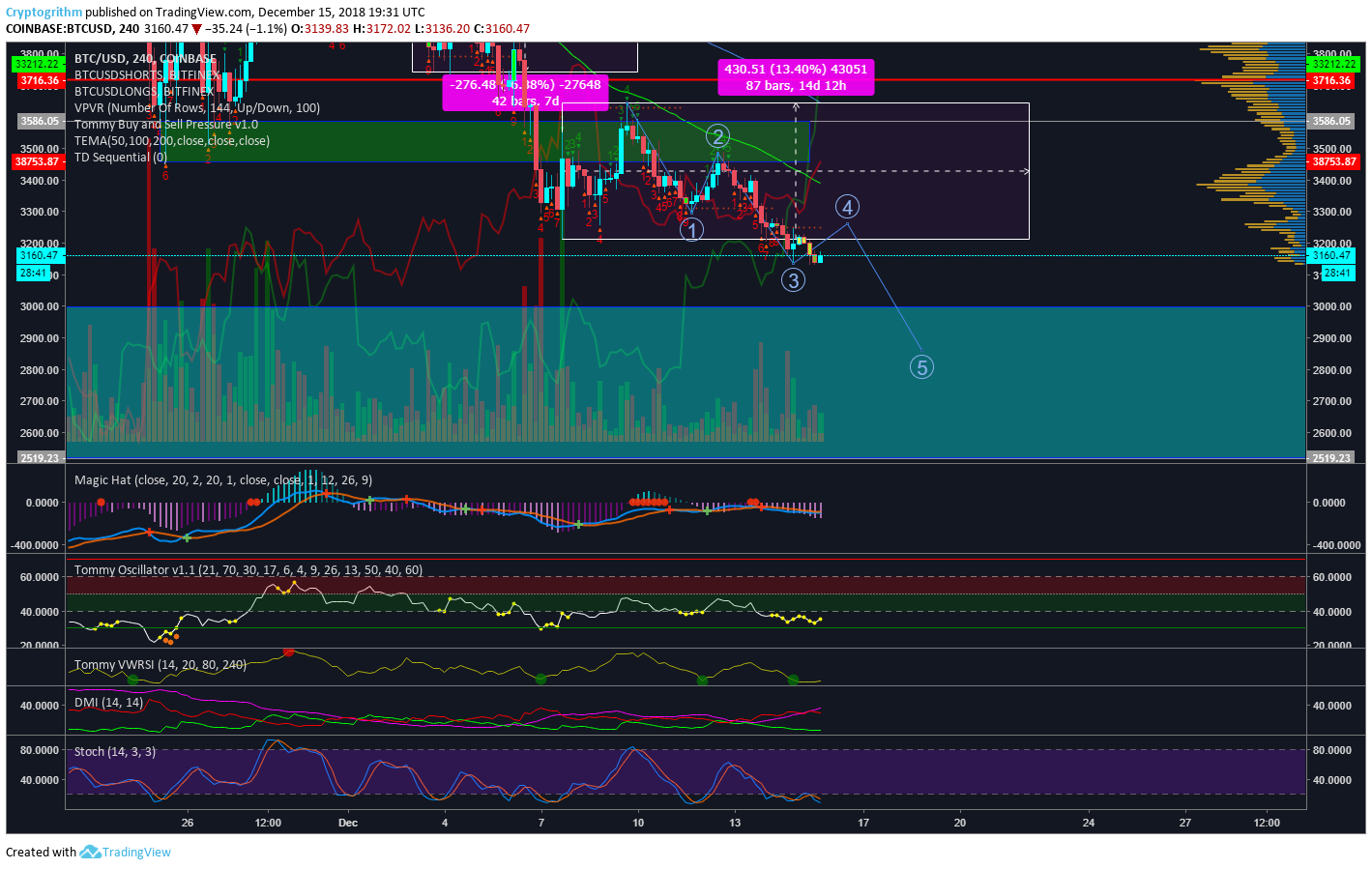Select Elliott wave marker circle 3
This screenshot has height=869, width=1372.
pos(793,280)
